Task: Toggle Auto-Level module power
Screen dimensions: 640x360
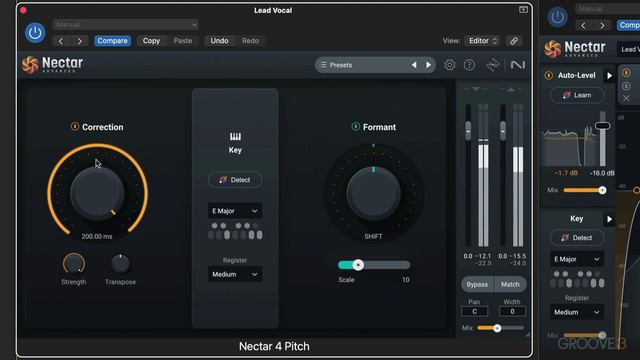Action: tap(549, 76)
